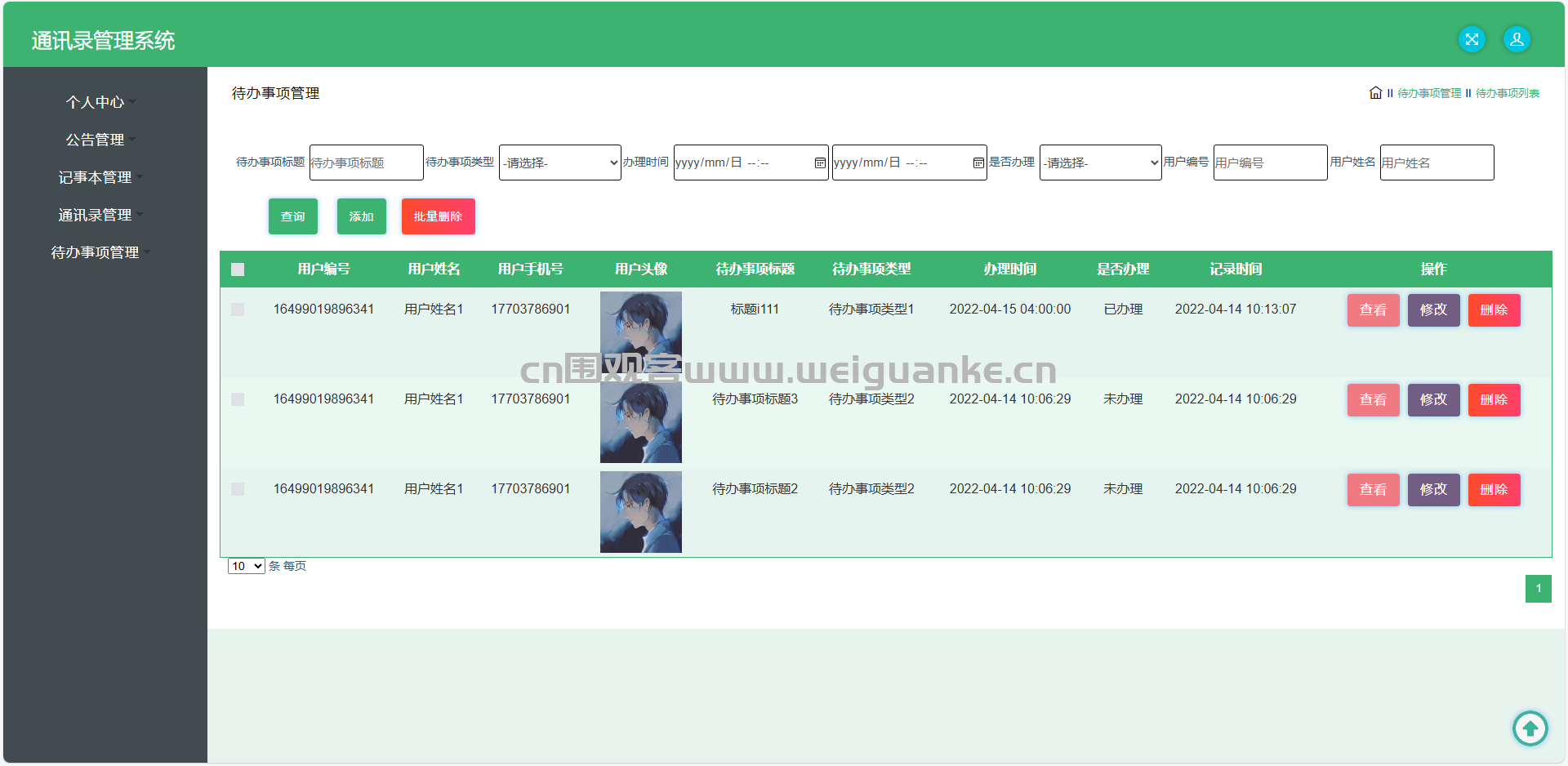Viewport: 1568px width, 766px height.
Task: Open calendar picker of second 办理时间 field
Action: [x=978, y=163]
